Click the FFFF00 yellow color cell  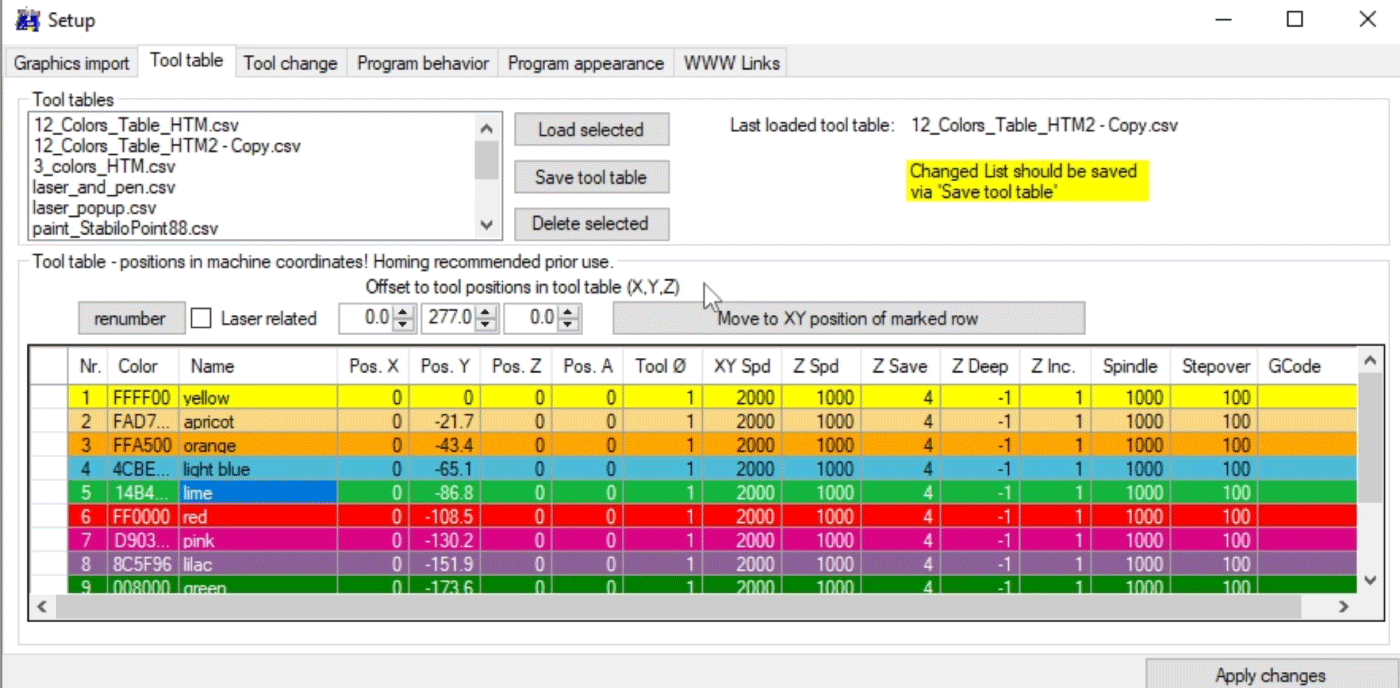140,398
